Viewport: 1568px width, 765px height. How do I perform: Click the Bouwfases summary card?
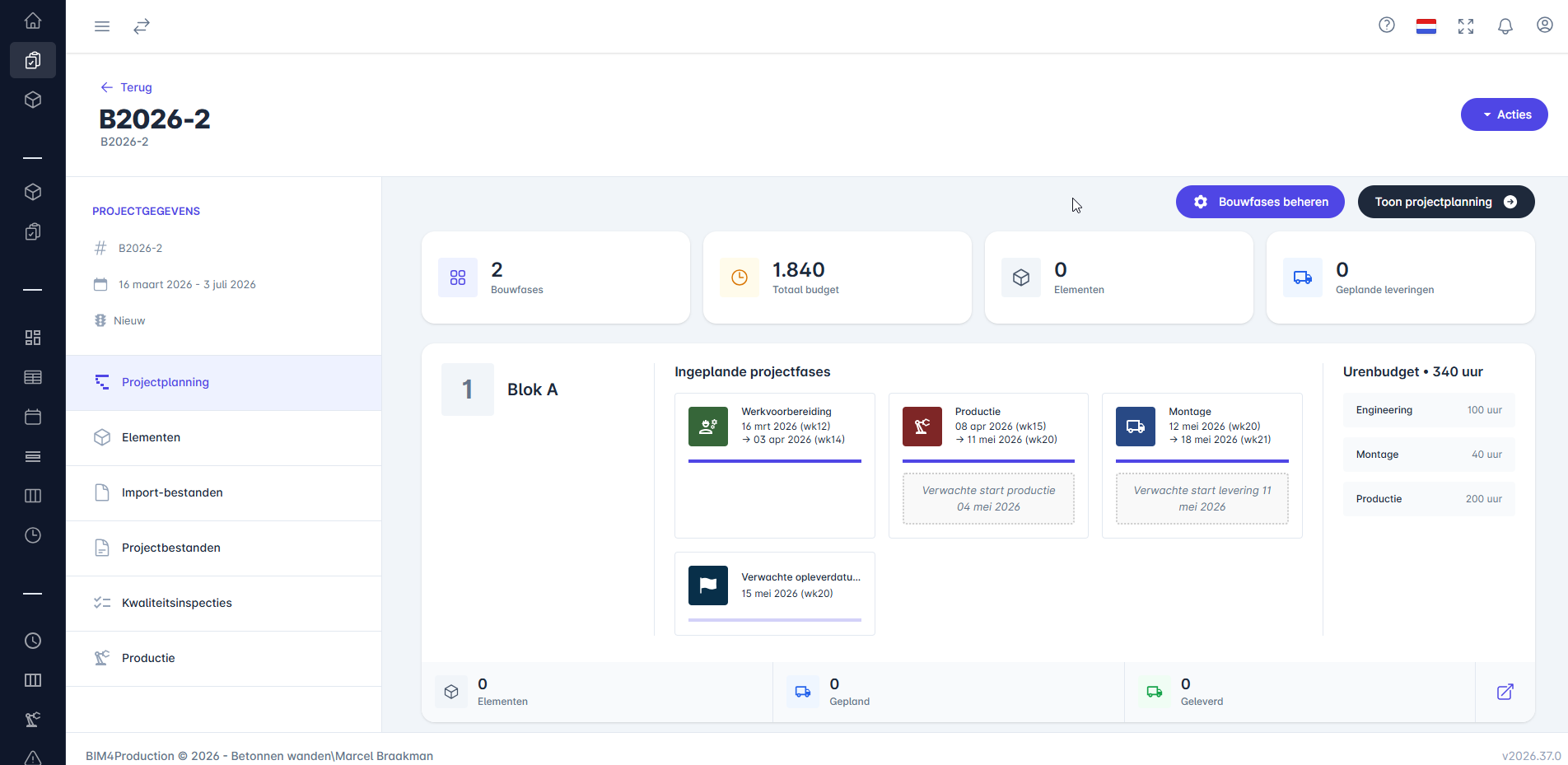(556, 278)
